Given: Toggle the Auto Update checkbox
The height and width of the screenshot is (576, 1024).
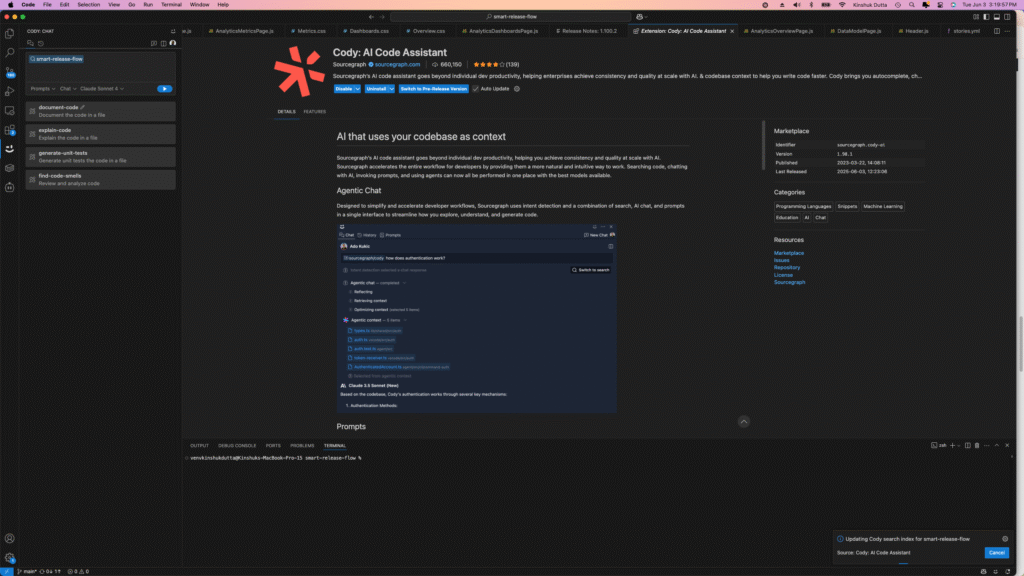Looking at the screenshot, I should pos(475,89).
